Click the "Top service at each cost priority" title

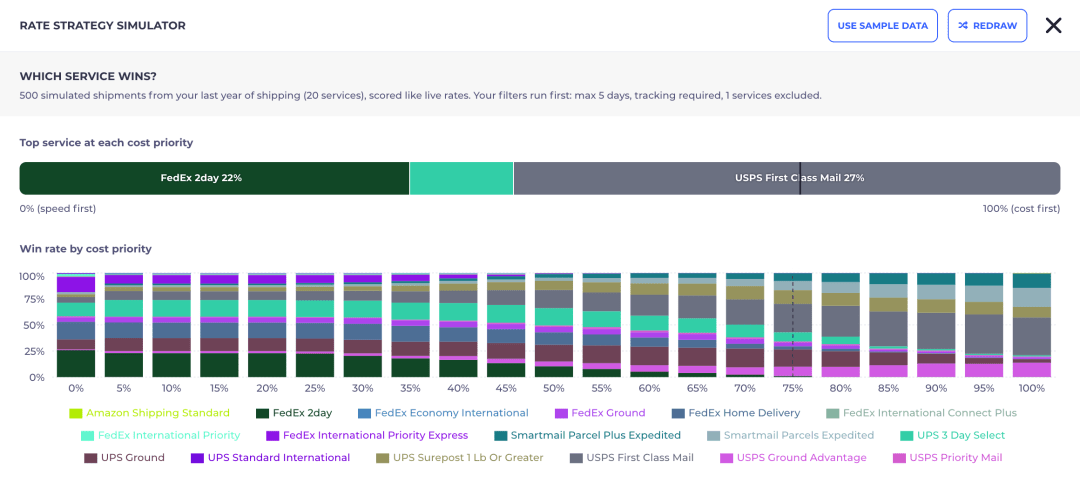point(106,143)
